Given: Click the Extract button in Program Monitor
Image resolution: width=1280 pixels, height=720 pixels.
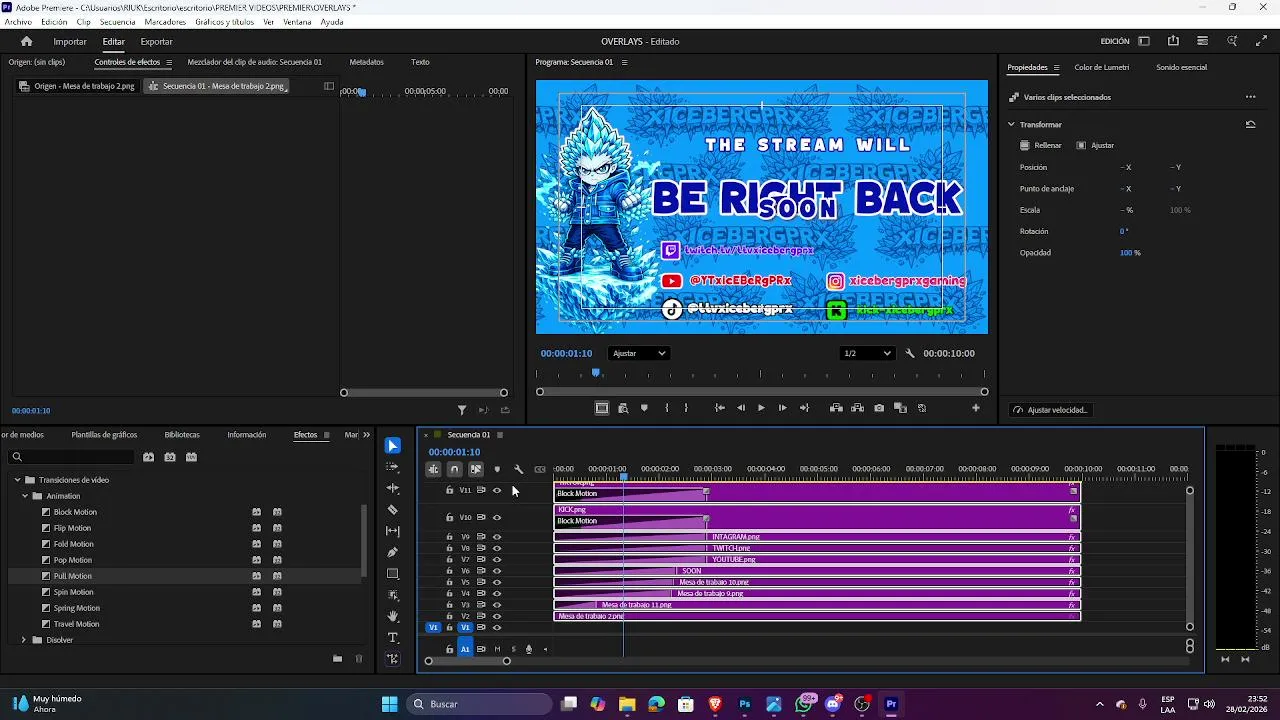Looking at the screenshot, I should pyautogui.click(x=858, y=408).
